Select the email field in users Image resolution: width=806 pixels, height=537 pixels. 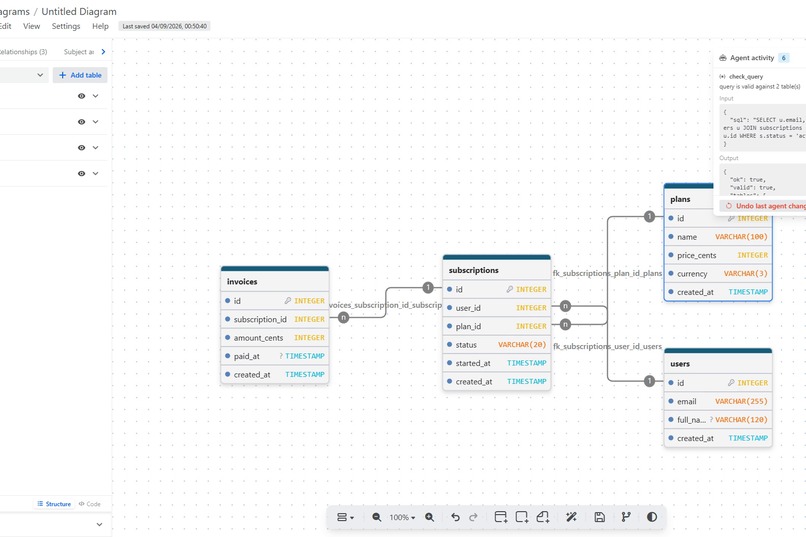[x=718, y=401]
